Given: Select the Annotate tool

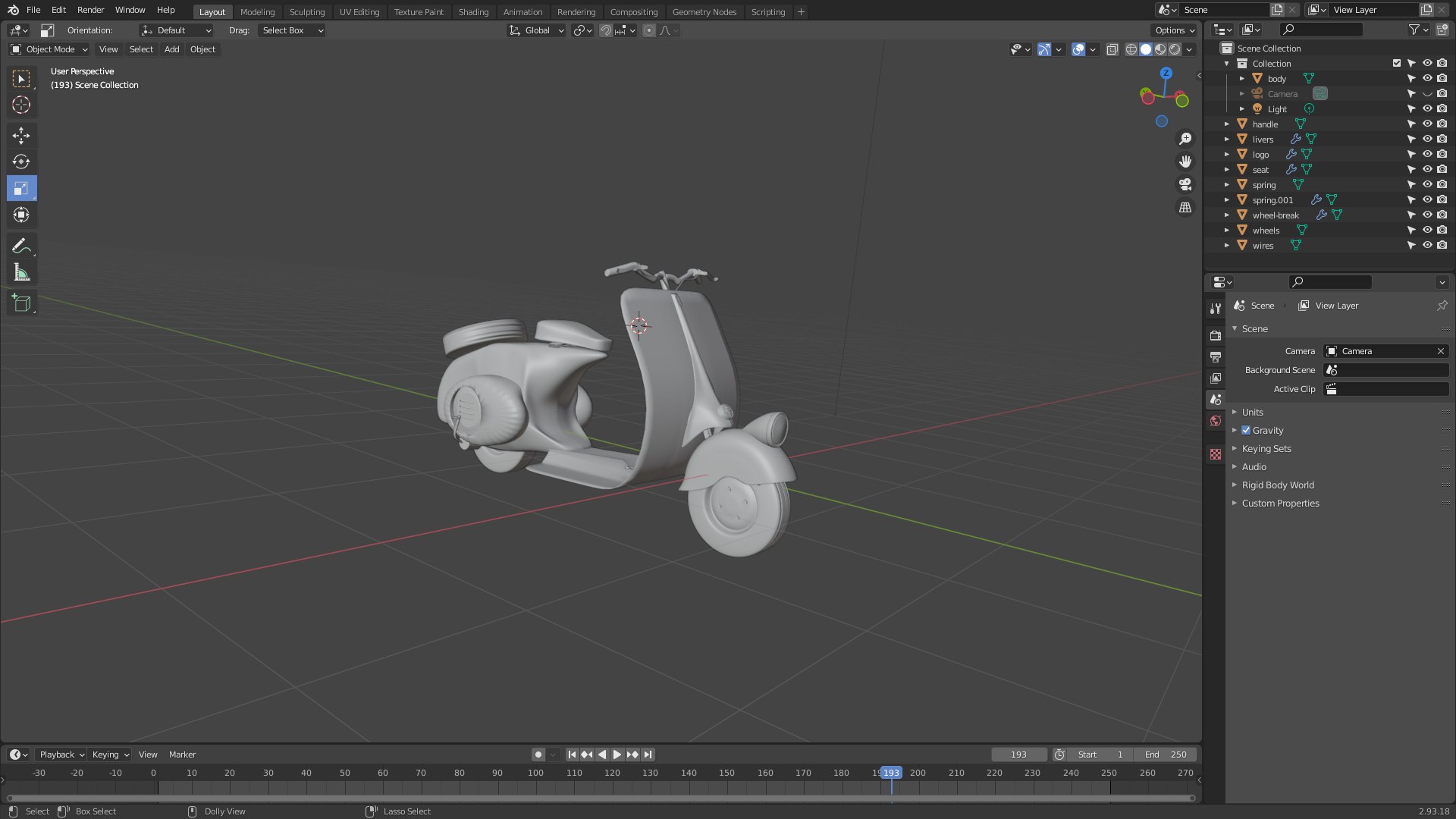Looking at the screenshot, I should (x=21, y=246).
